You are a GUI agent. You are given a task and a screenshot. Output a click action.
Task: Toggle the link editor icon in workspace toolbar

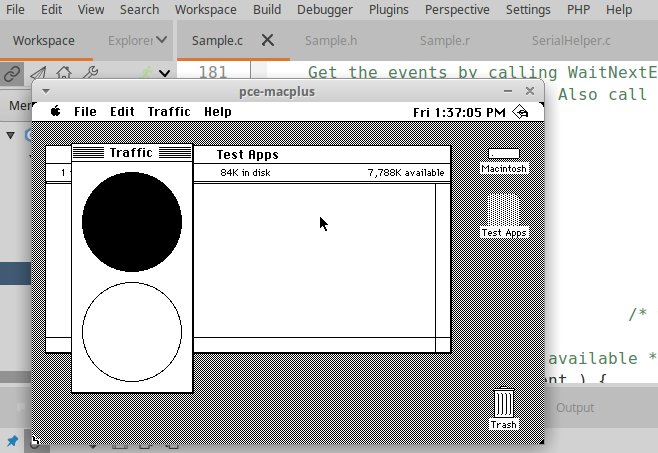coord(12,74)
